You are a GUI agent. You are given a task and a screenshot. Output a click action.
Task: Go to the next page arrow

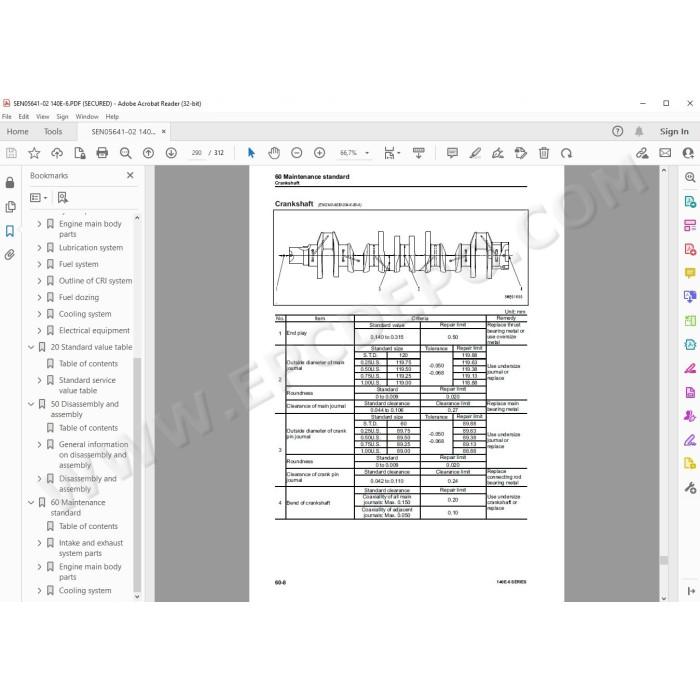[x=171, y=153]
